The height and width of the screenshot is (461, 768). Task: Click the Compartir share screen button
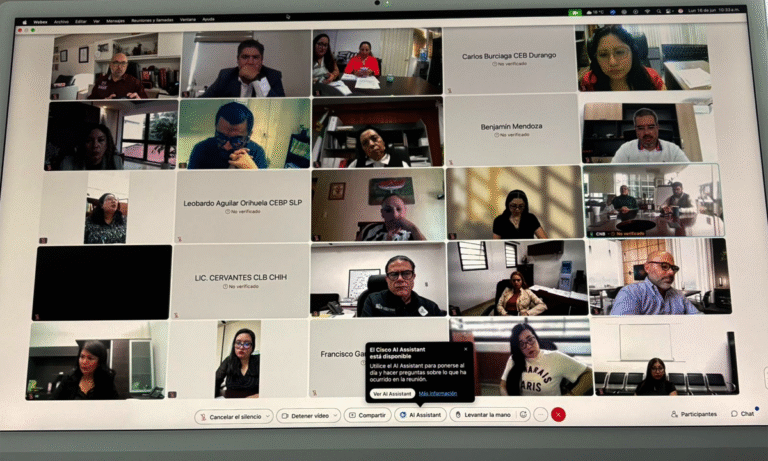[367, 415]
